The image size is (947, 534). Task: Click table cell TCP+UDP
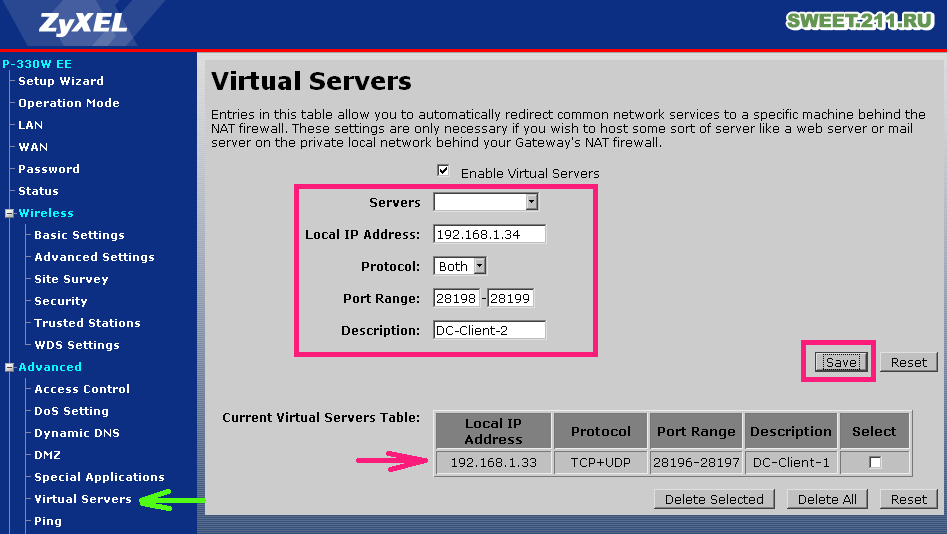pyautogui.click(x=600, y=463)
